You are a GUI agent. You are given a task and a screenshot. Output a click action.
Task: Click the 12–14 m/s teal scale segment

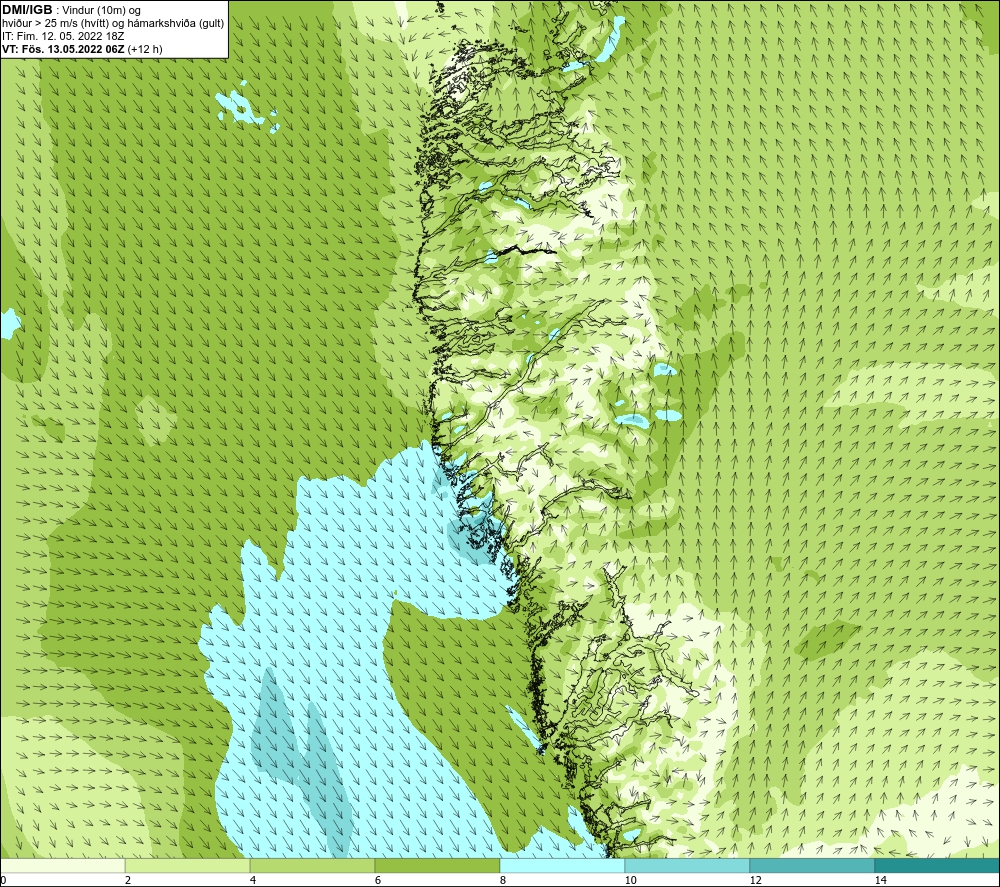pos(812,866)
